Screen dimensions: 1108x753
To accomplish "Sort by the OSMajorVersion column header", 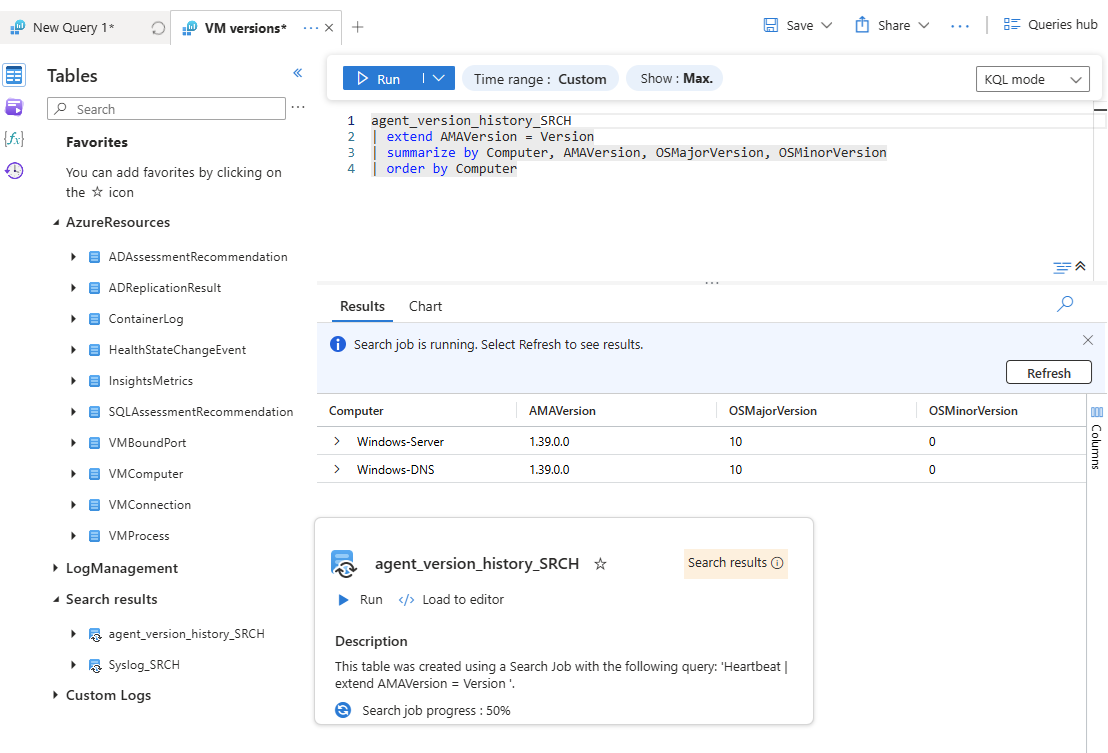I will coord(773,411).
